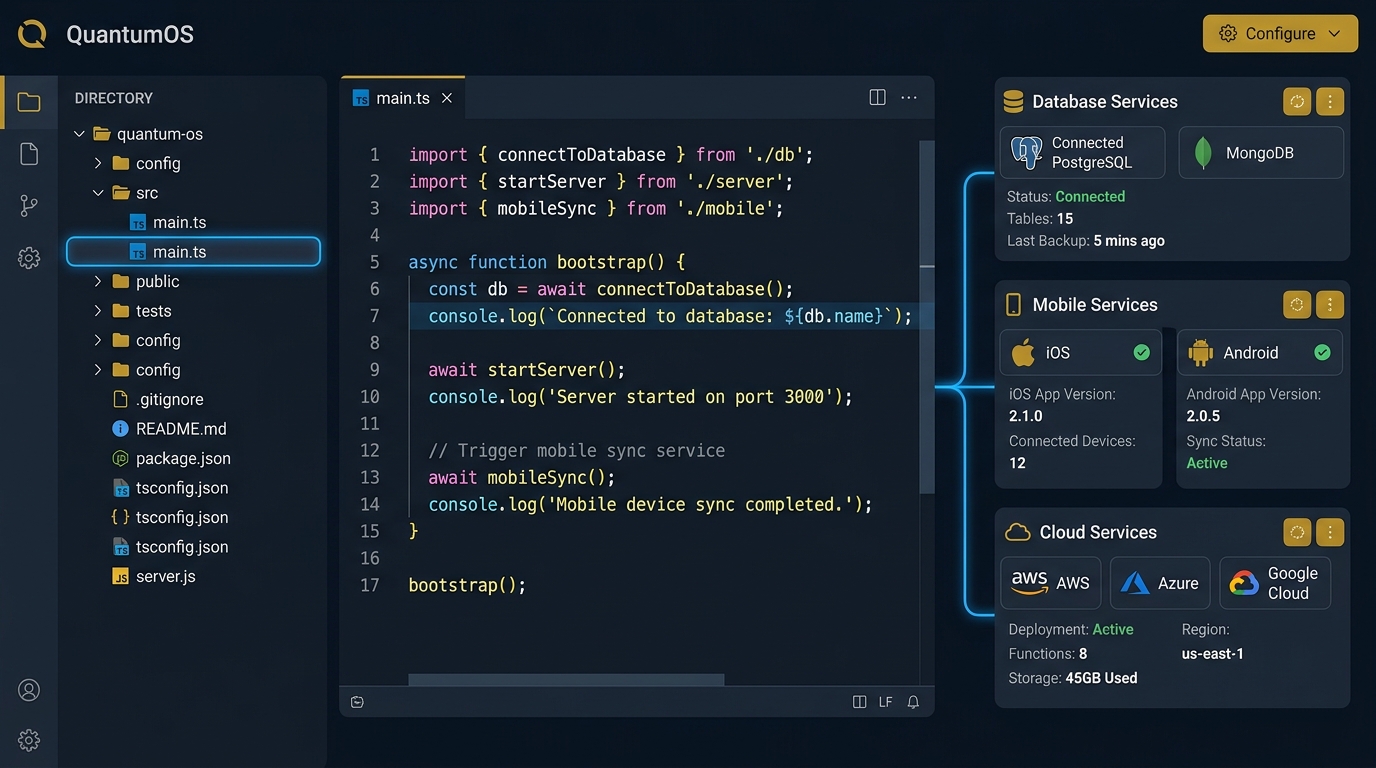This screenshot has width=1376, height=768.
Task: Click the layout icon beside LF
Action: pos(859,702)
